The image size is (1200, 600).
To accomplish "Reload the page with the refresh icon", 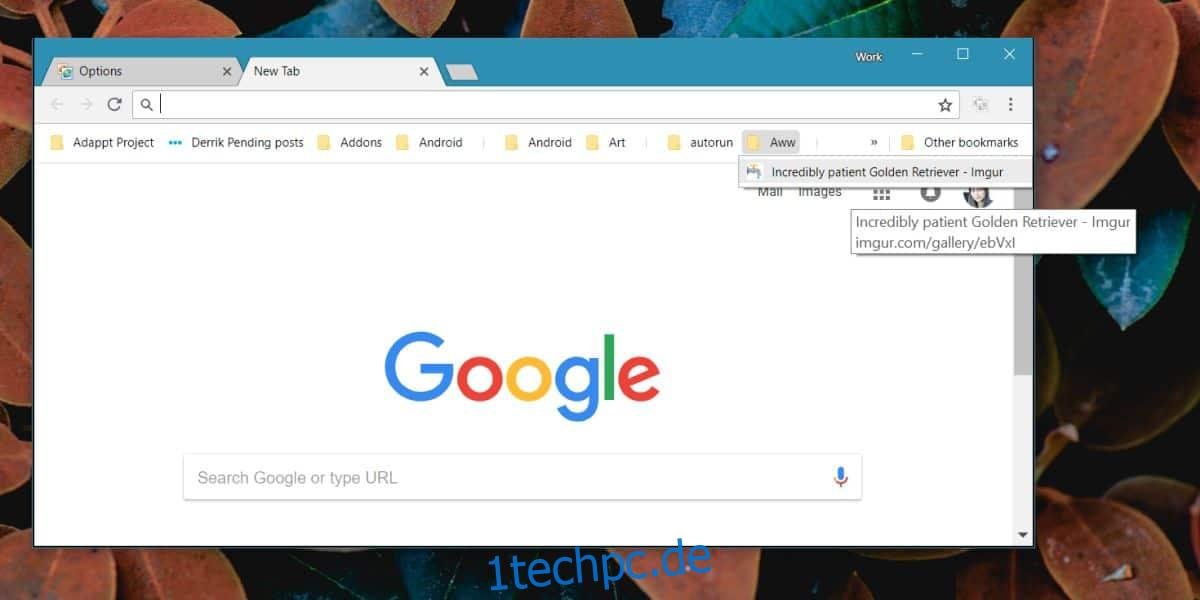I will coord(114,104).
